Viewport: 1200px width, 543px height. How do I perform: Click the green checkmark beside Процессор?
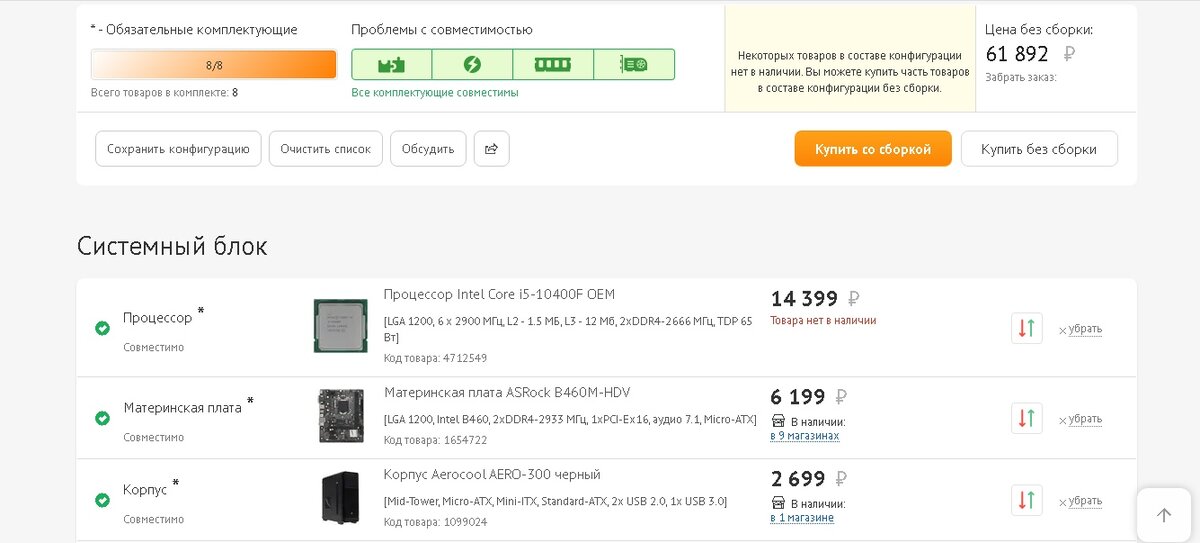point(102,328)
